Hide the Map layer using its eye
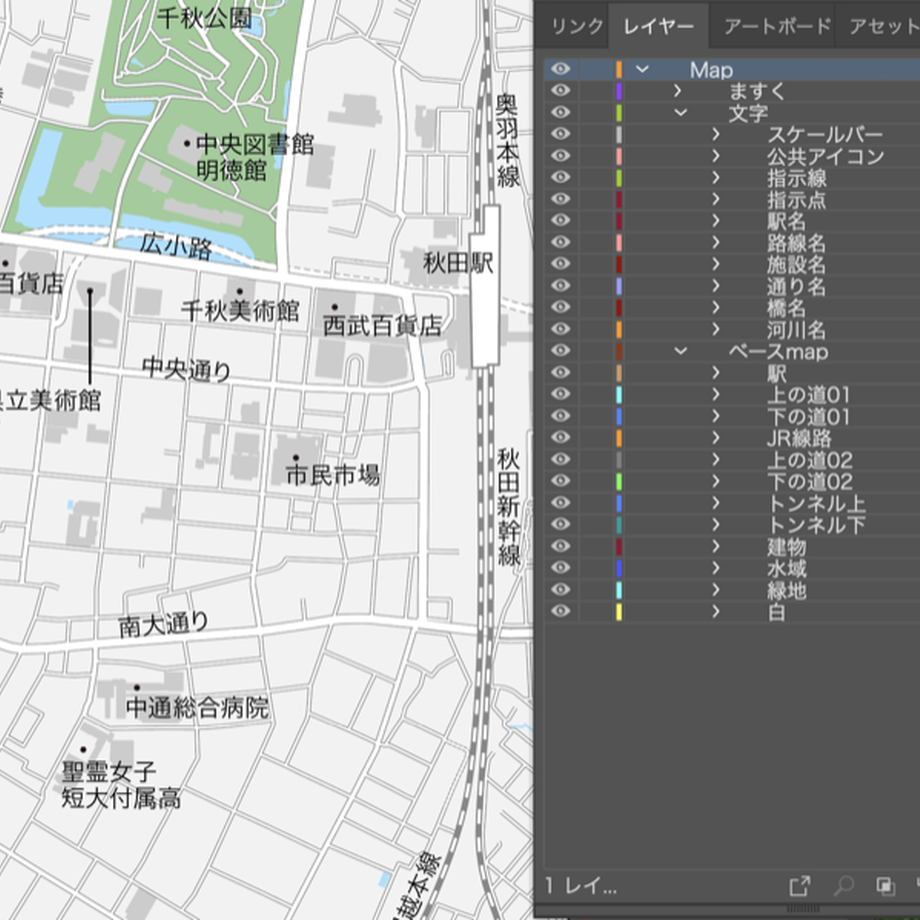This screenshot has width=920, height=920. coord(560,69)
